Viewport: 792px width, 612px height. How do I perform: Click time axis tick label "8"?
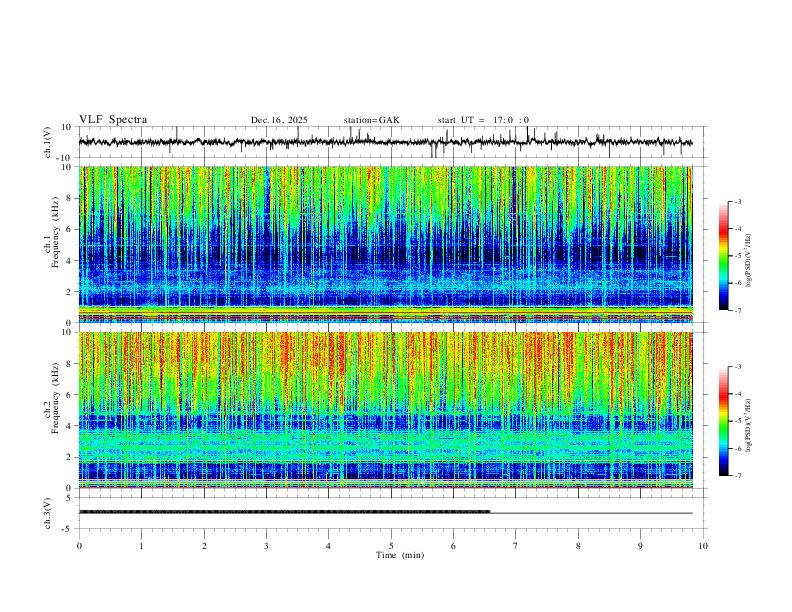tap(578, 546)
